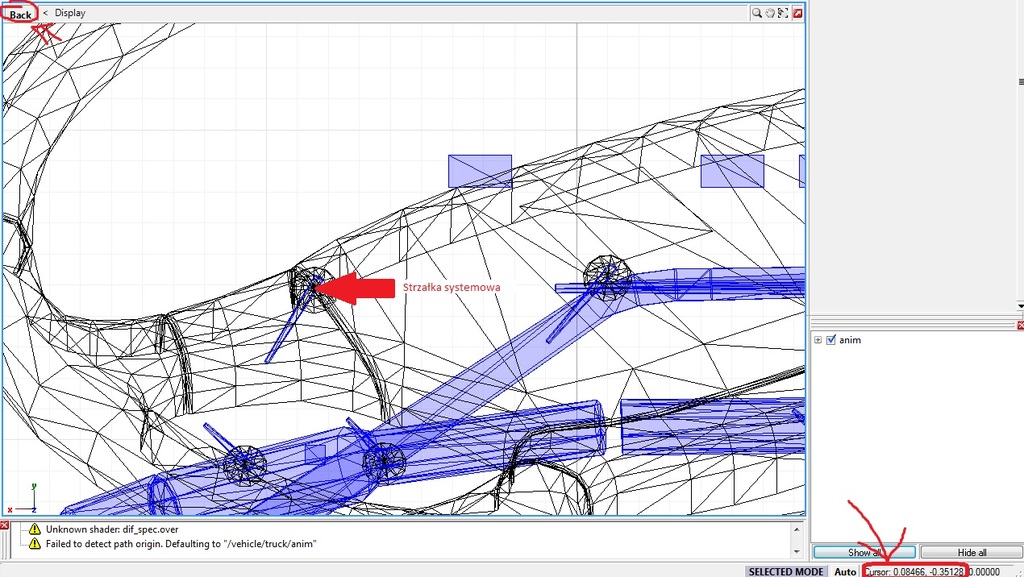Open the Display menu item
Screen dimensions: 1024x577
pos(70,13)
